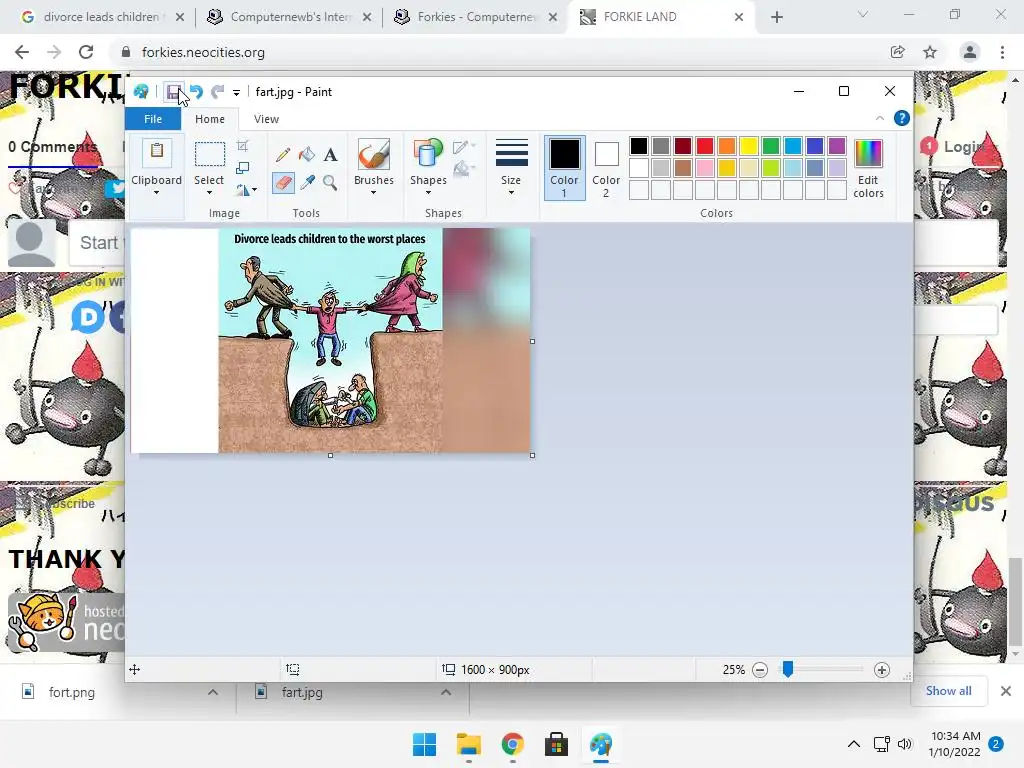Choose the rectangular Select tool
The height and width of the screenshot is (768, 1024).
(210, 155)
